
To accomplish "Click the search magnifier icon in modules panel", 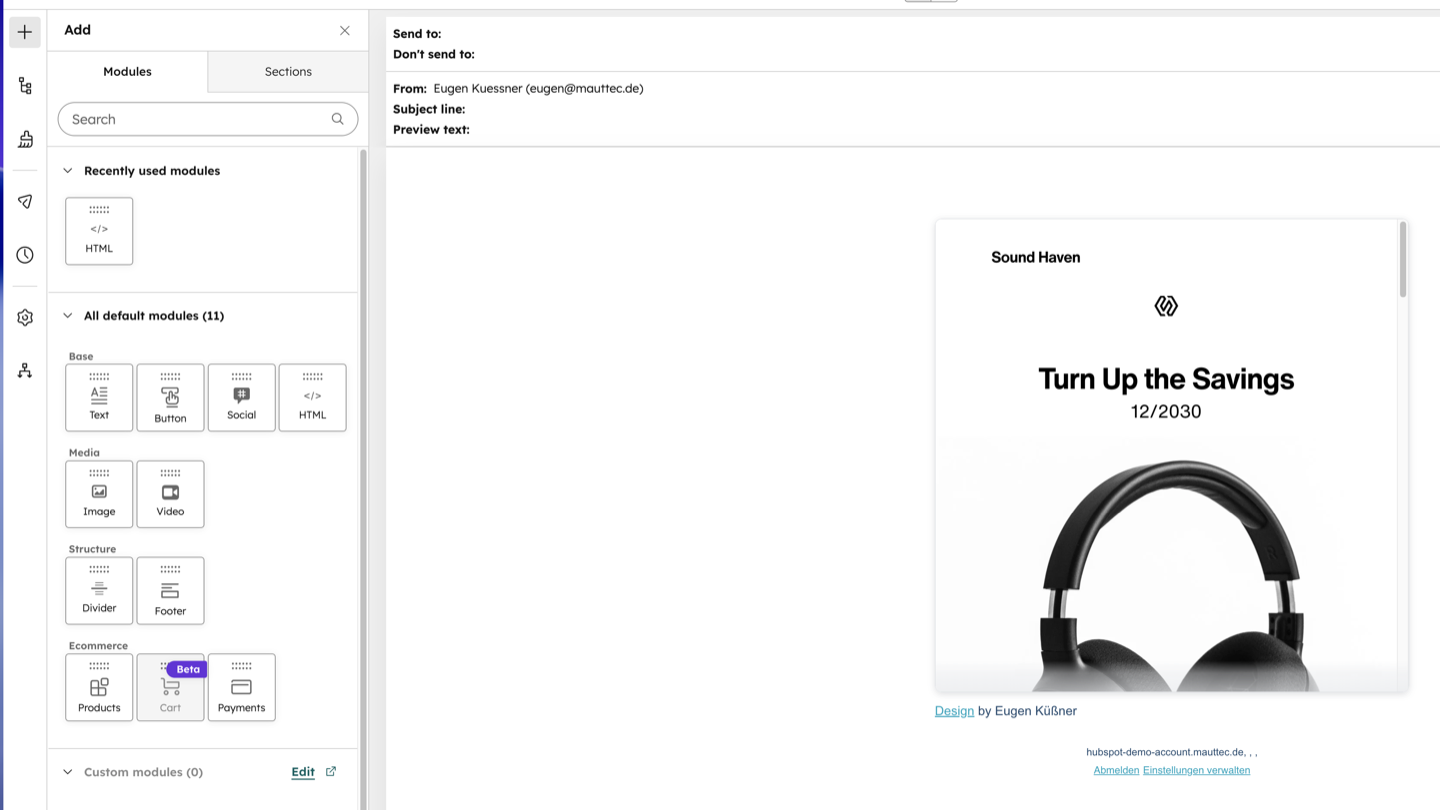I will [337, 119].
